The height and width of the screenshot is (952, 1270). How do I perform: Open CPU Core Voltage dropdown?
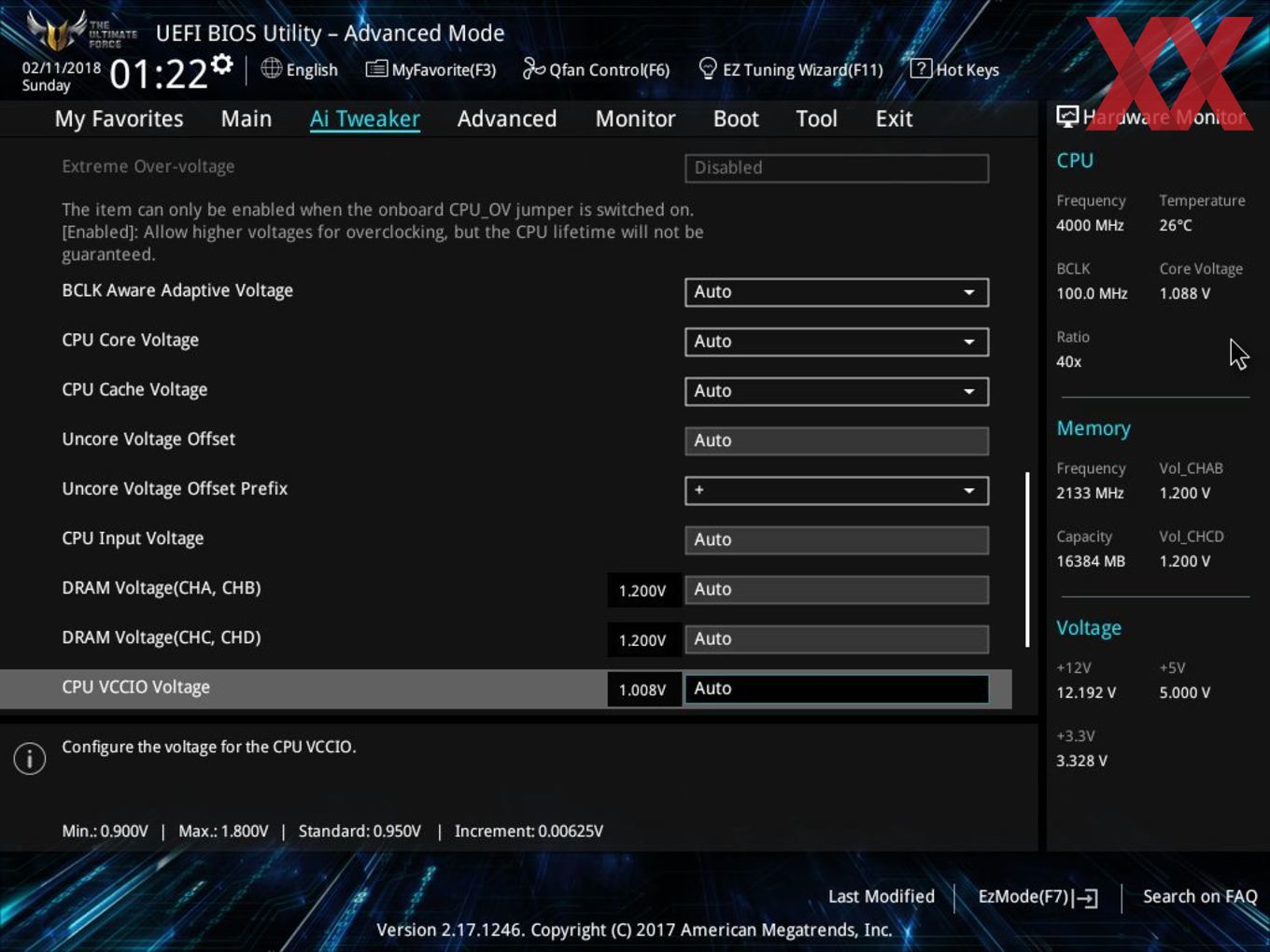(837, 342)
